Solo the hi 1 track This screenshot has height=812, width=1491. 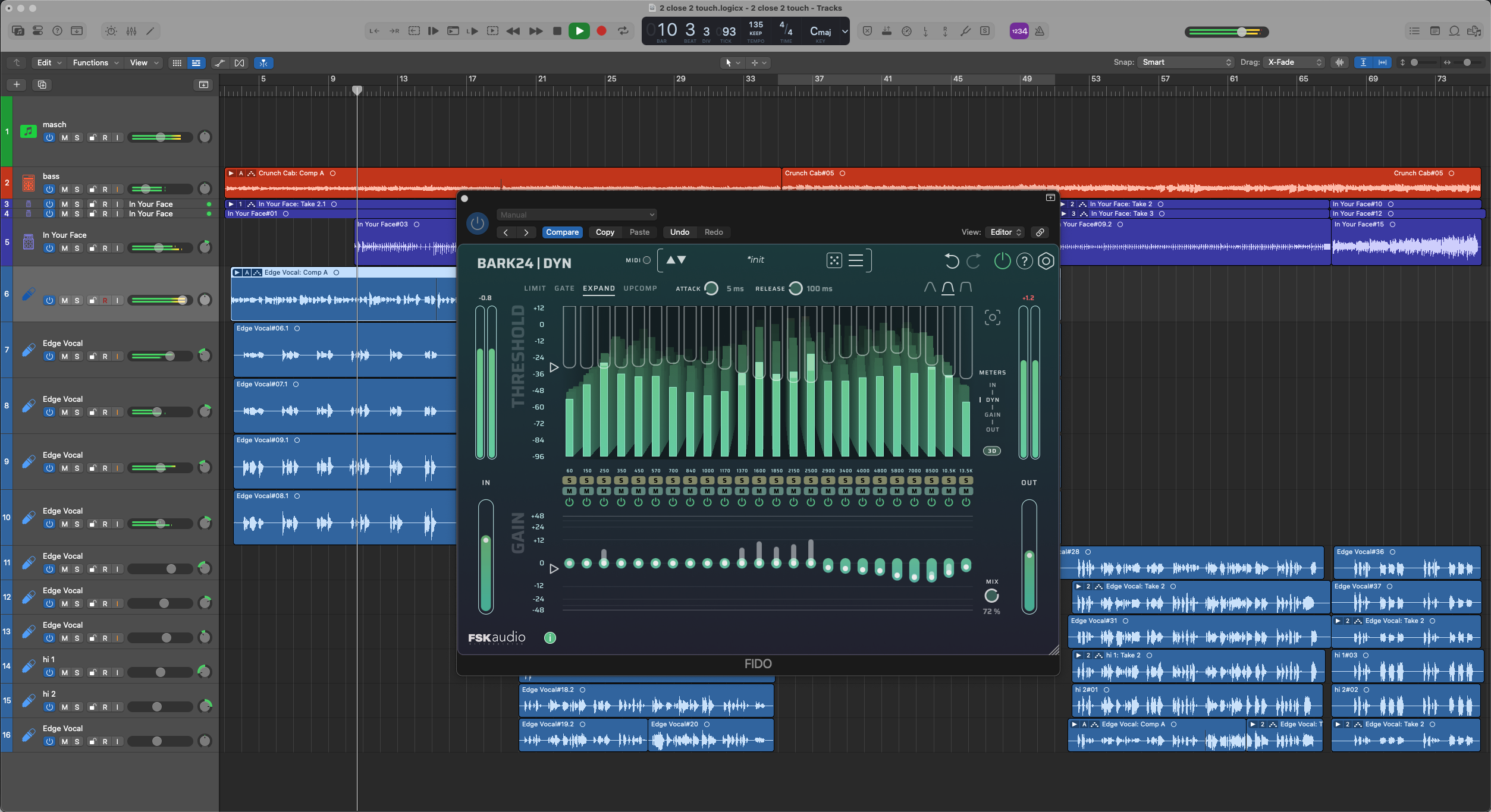point(77,673)
